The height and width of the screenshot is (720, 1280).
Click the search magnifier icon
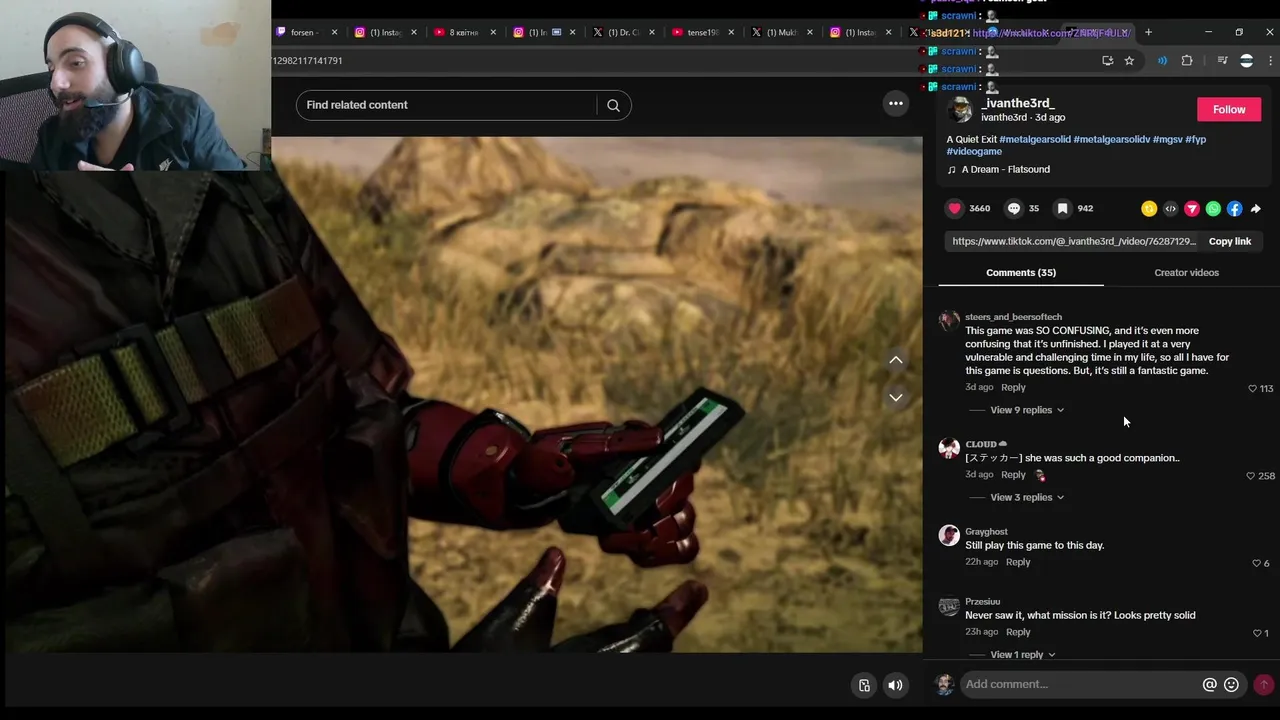[x=613, y=105]
